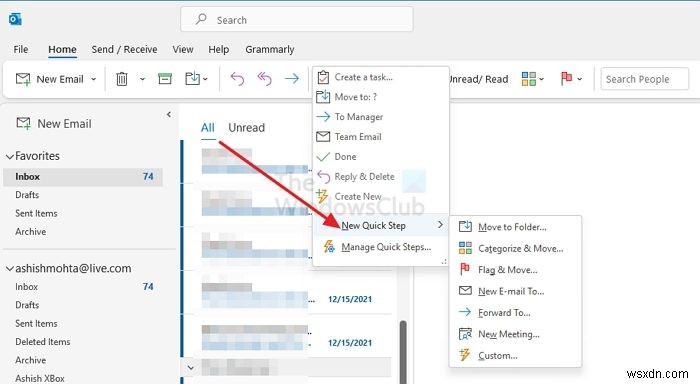The image size is (700, 384).
Task: Collapse the folder pane with the chevron
Action: (169, 114)
